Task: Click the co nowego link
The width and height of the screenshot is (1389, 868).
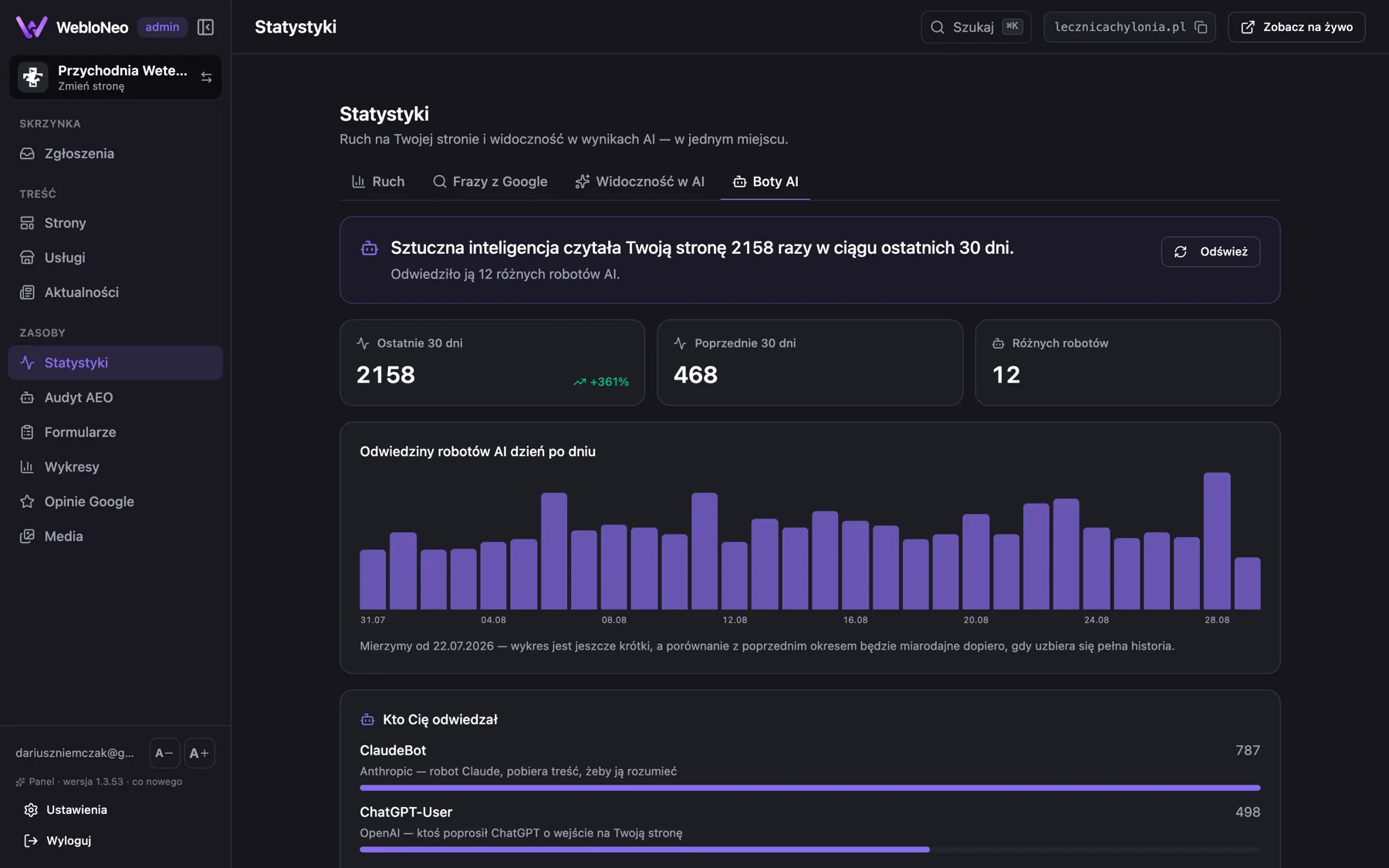Action: click(x=157, y=782)
